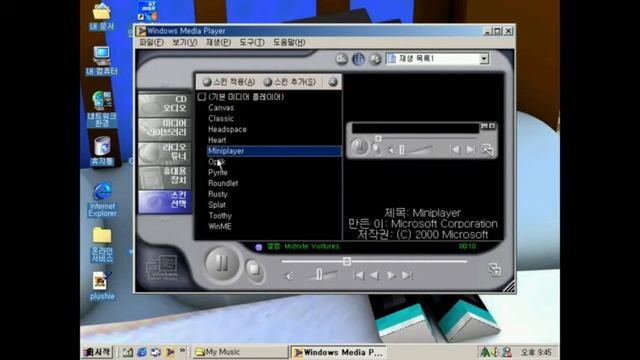The height and width of the screenshot is (360, 640).
Task: Click the Windows Media logo bottom-left
Action: click(x=162, y=267)
